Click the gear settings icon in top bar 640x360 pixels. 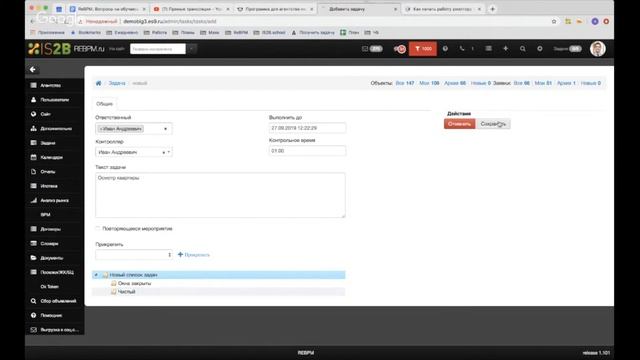point(540,49)
